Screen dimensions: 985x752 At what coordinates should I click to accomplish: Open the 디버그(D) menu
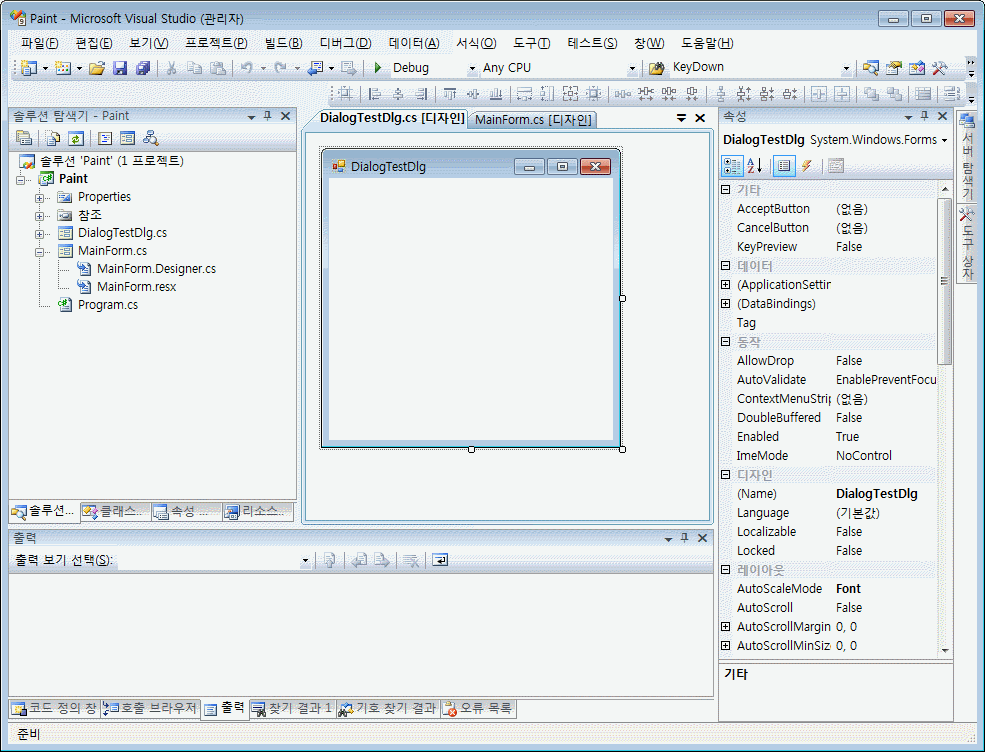[346, 43]
